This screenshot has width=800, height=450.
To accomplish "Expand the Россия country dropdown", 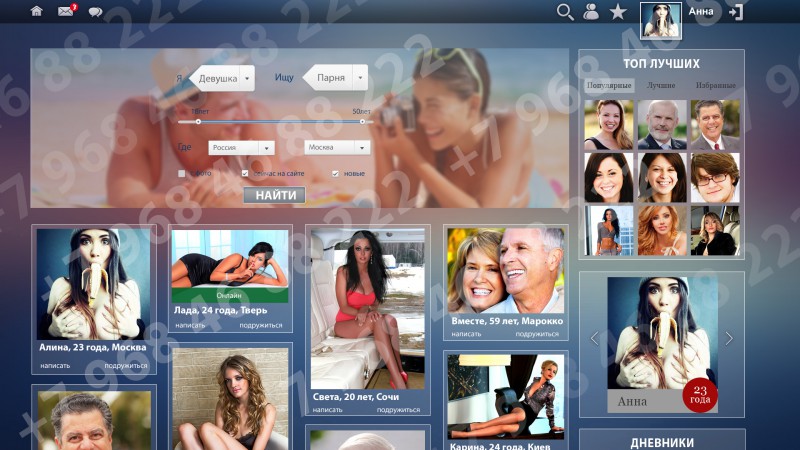I will coord(241,147).
